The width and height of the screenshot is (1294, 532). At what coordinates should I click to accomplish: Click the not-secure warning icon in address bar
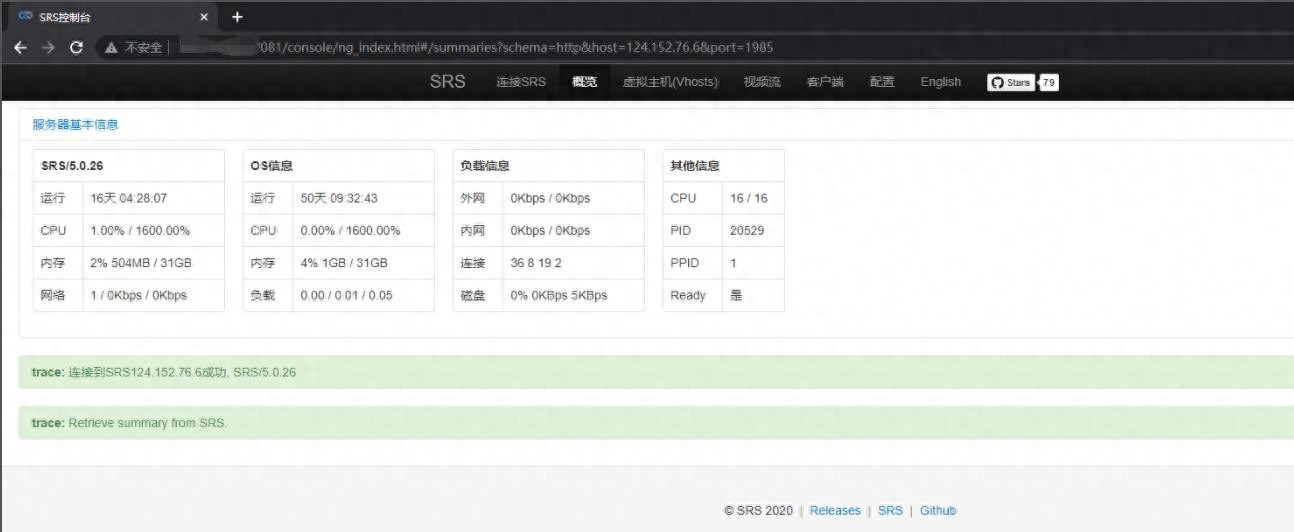112,47
